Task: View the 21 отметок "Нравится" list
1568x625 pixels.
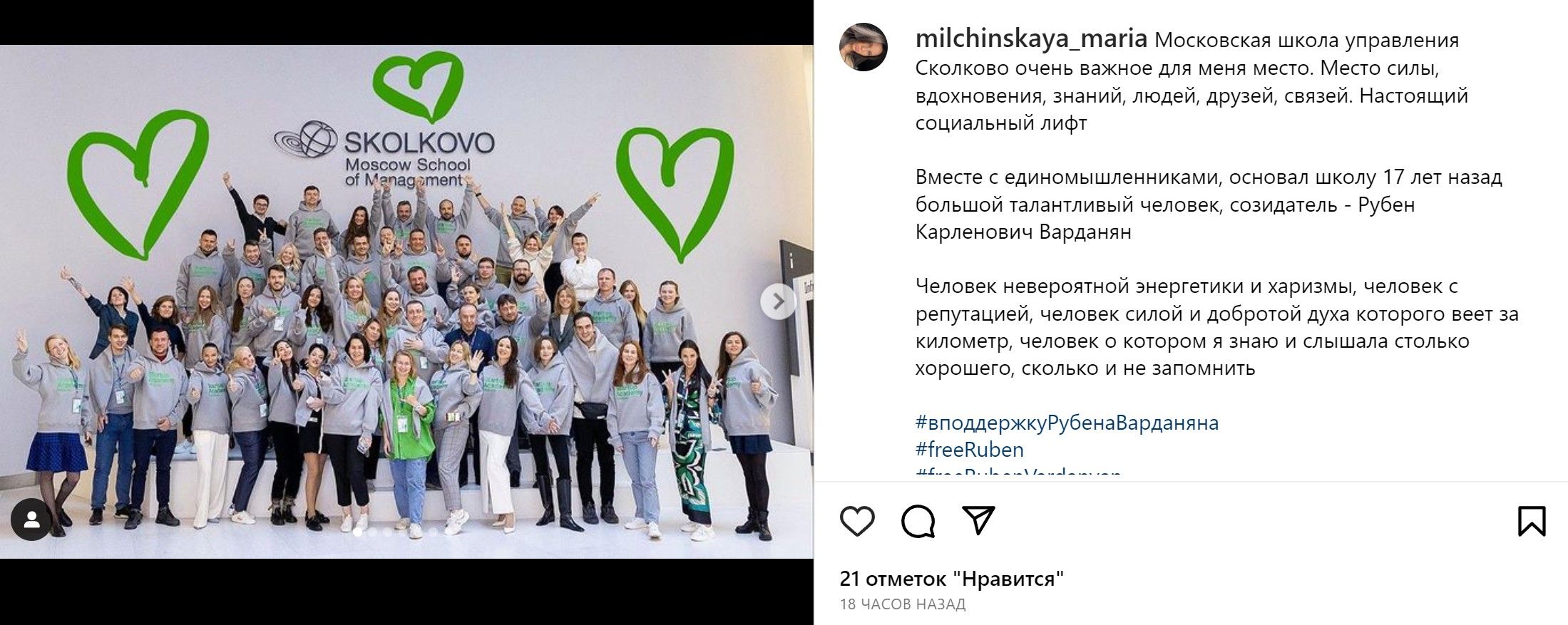Action: click(952, 578)
